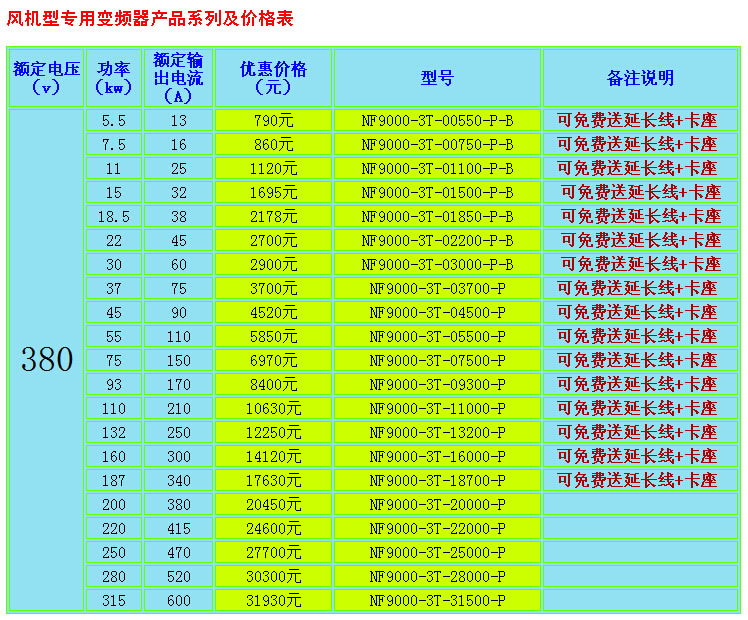Select the 备注说明 column header

click(640, 78)
